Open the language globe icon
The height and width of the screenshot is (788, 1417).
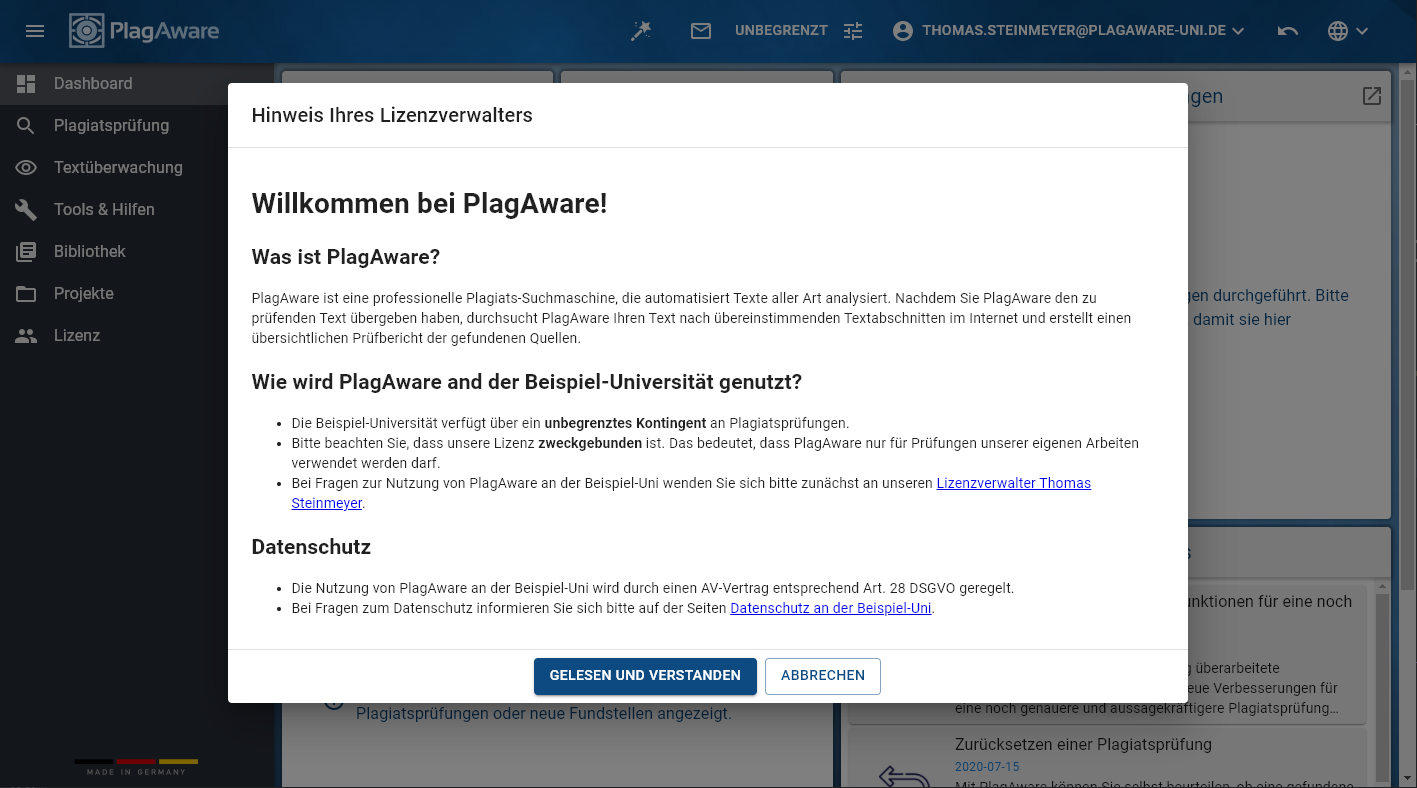pos(1338,31)
